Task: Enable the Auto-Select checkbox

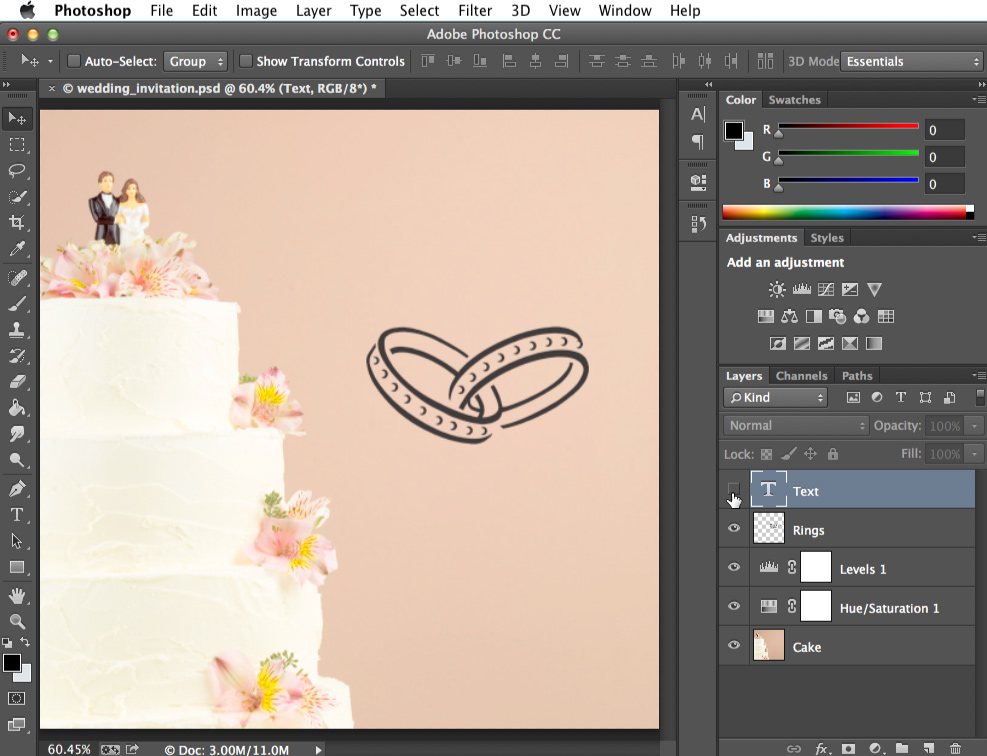Action: [x=73, y=61]
